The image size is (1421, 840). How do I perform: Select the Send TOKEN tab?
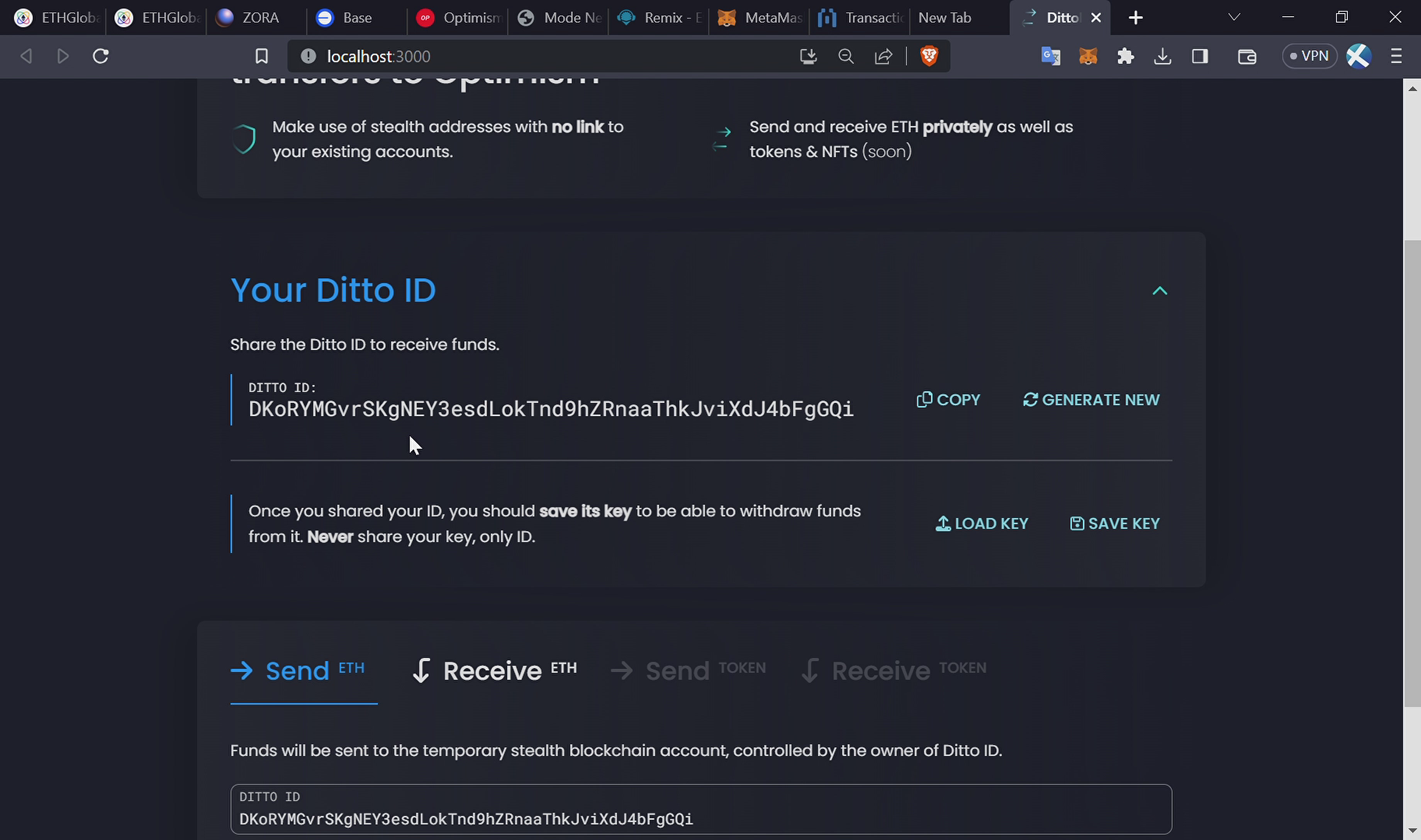pos(688,670)
